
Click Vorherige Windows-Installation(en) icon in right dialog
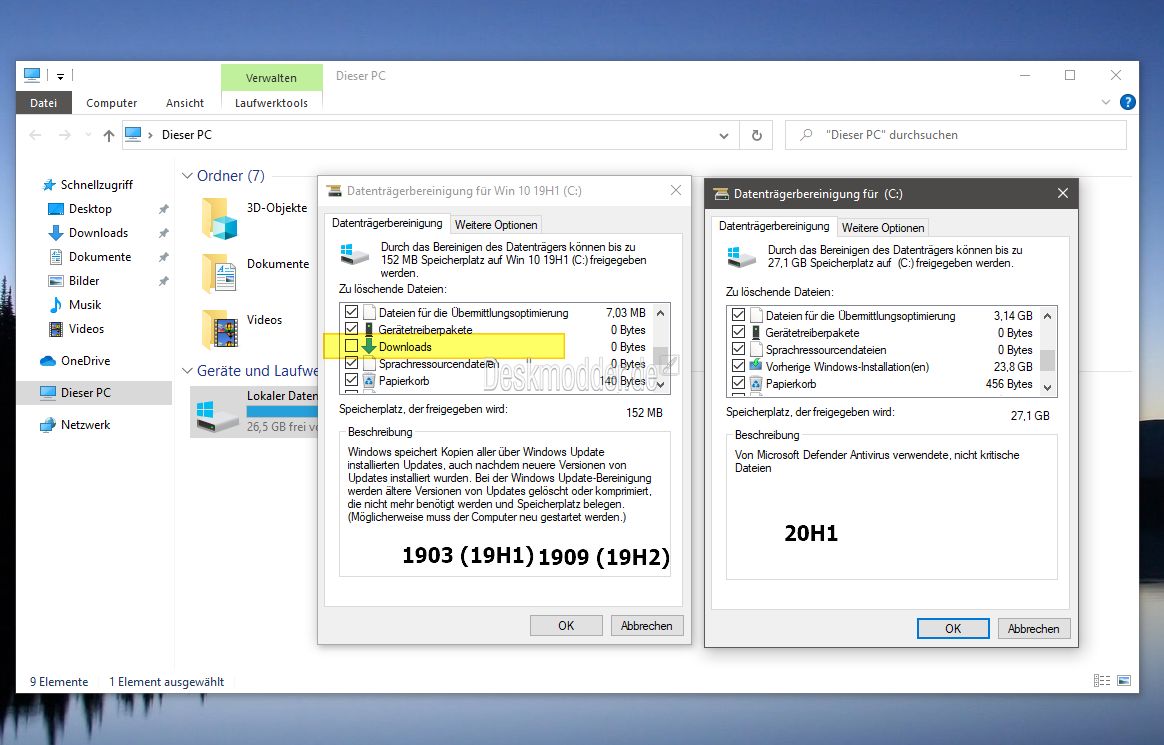(755, 366)
